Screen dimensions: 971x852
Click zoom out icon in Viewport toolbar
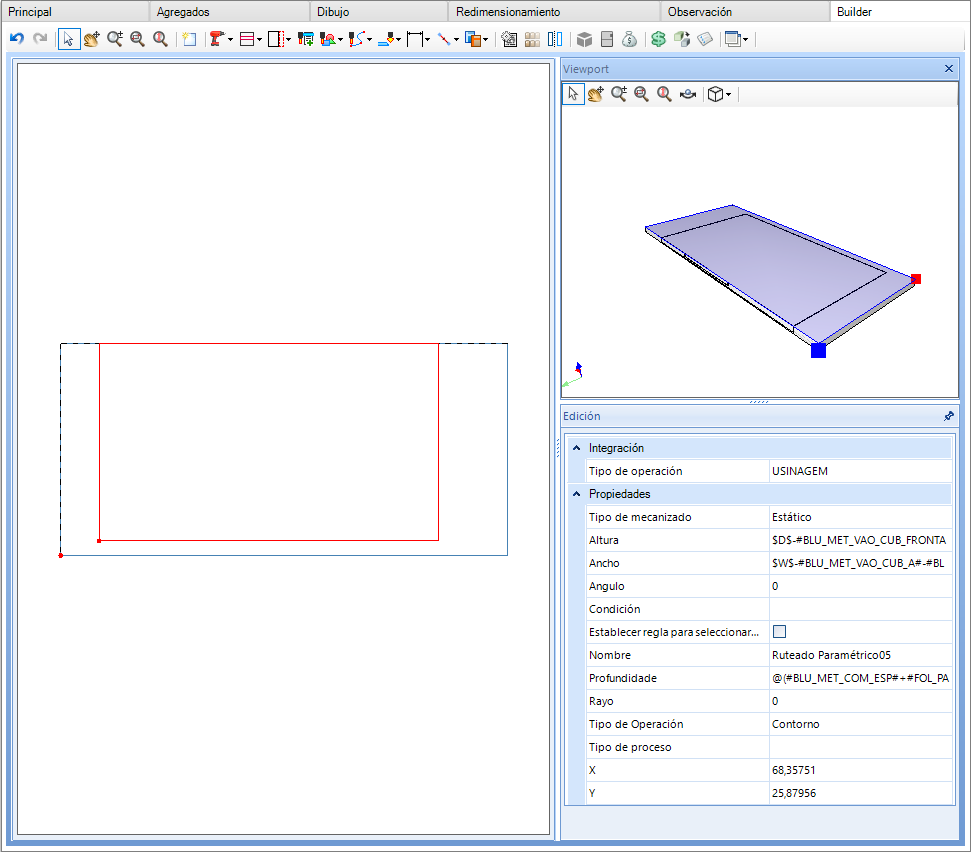coord(641,94)
